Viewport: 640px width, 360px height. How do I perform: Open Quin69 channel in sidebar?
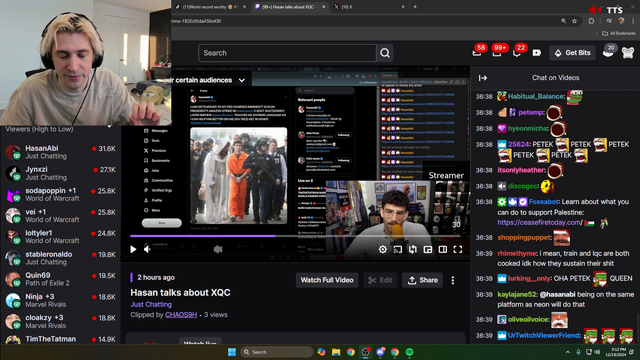pyautogui.click(x=60, y=280)
